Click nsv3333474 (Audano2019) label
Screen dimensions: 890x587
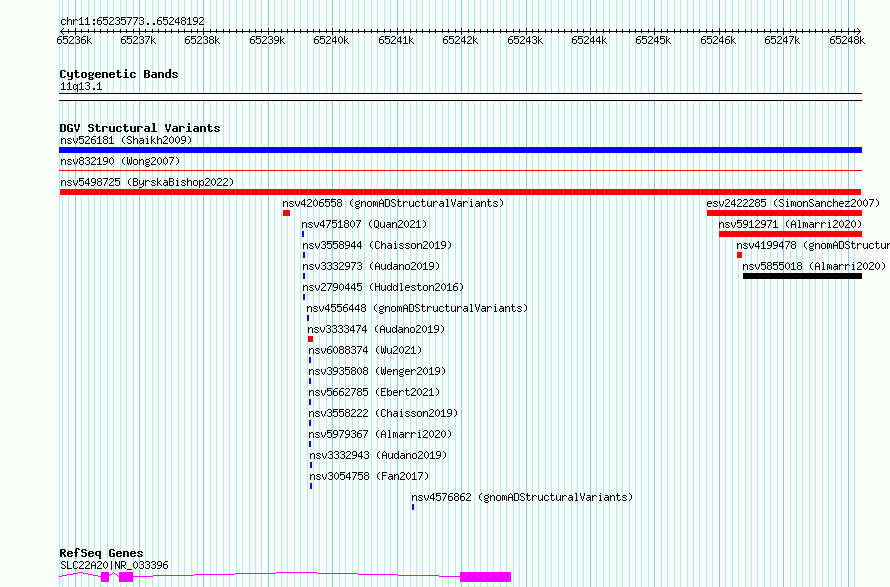376,329
